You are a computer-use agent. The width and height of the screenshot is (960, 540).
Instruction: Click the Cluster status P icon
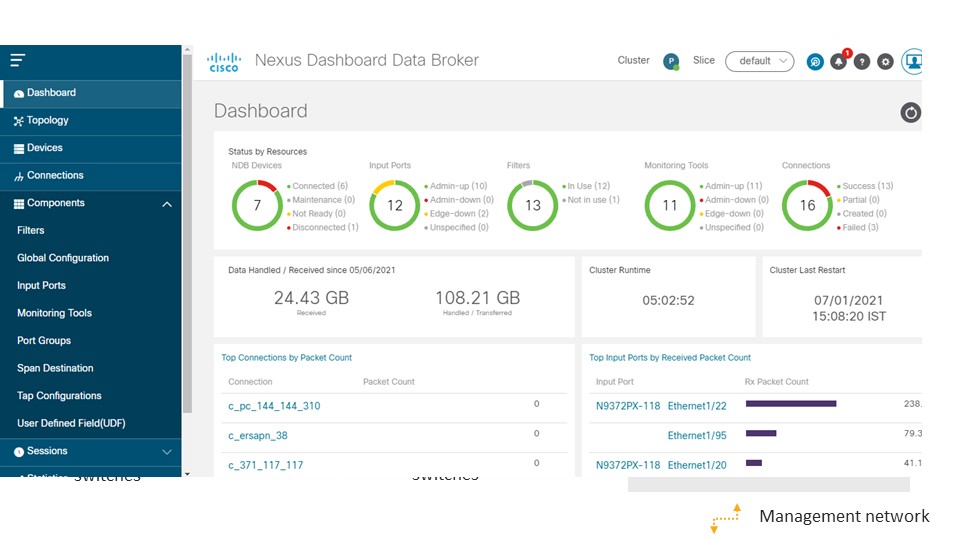point(671,61)
